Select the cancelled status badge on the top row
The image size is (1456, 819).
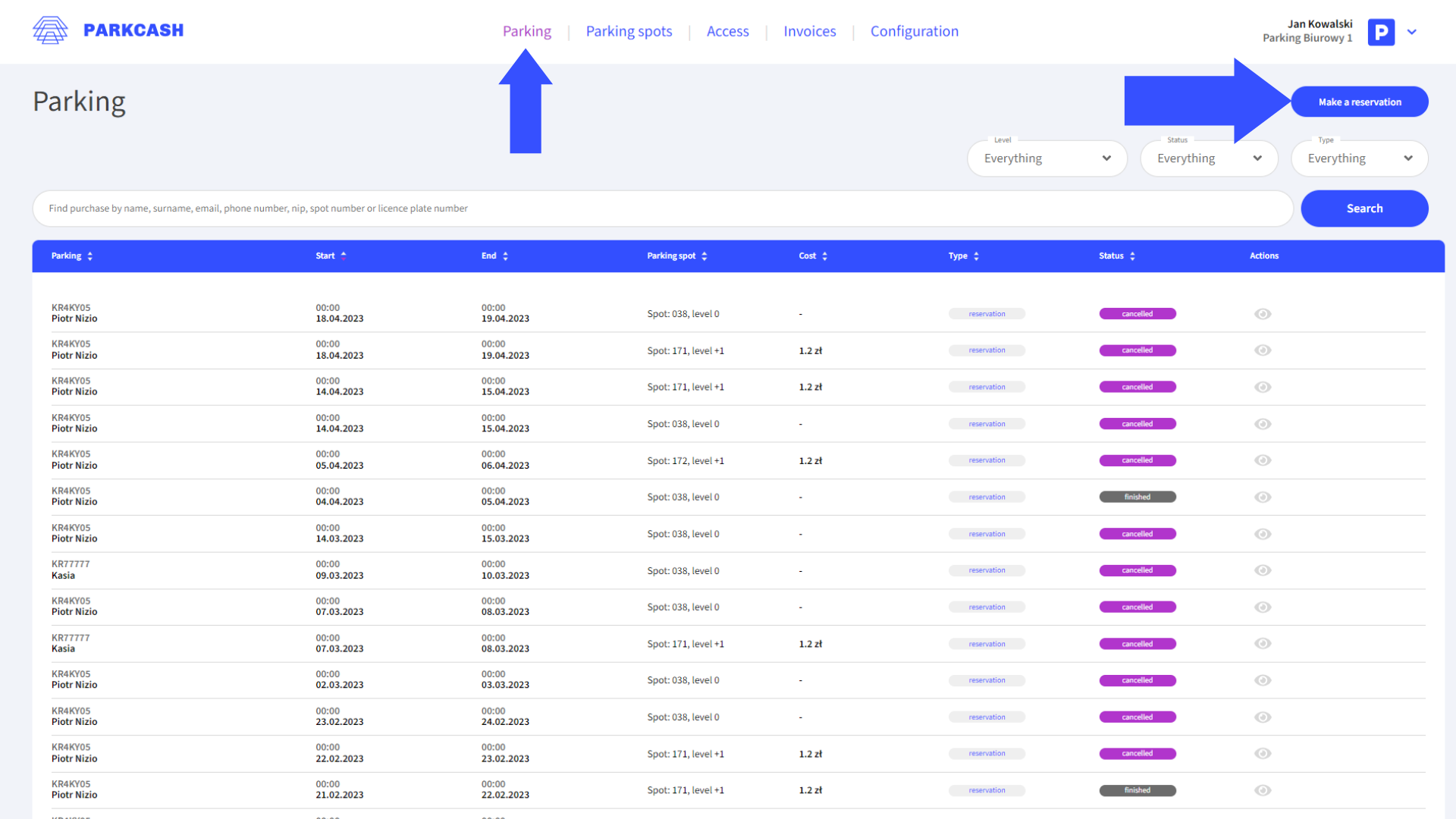click(x=1137, y=313)
